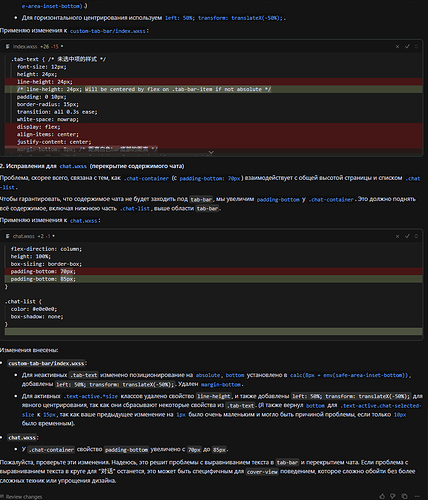The image size is (428, 500).
Task: Toggle expand arrows on the chat.wxss diff header
Action: 416,236
